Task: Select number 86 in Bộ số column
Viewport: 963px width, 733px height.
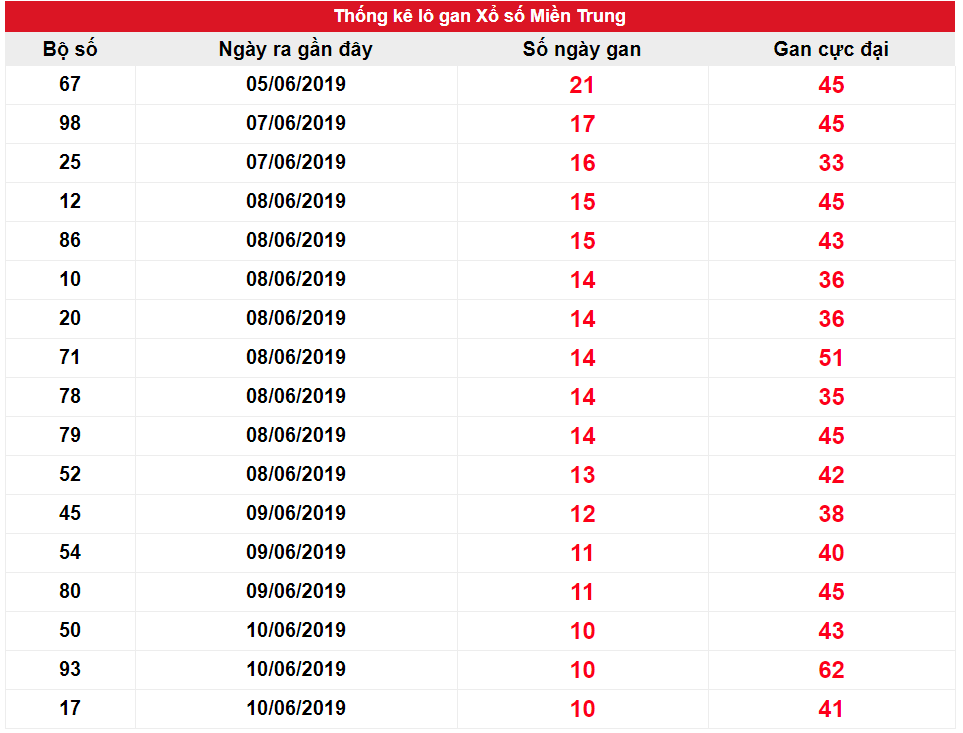Action: coord(70,240)
